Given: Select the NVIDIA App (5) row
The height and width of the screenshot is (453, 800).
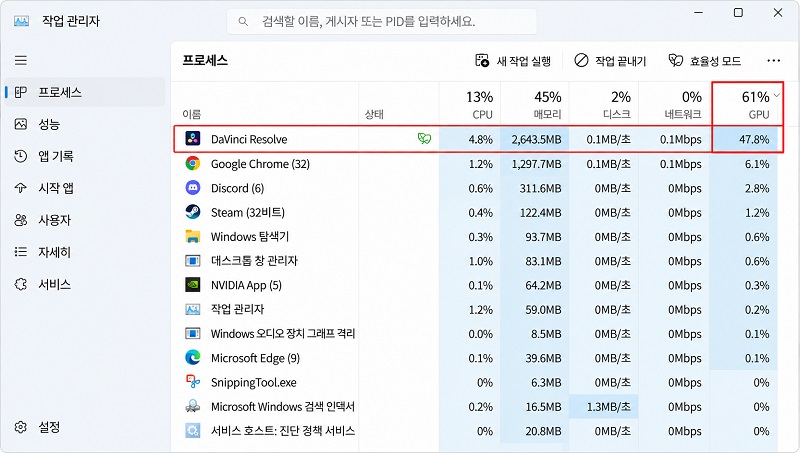Looking at the screenshot, I should [x=476, y=285].
